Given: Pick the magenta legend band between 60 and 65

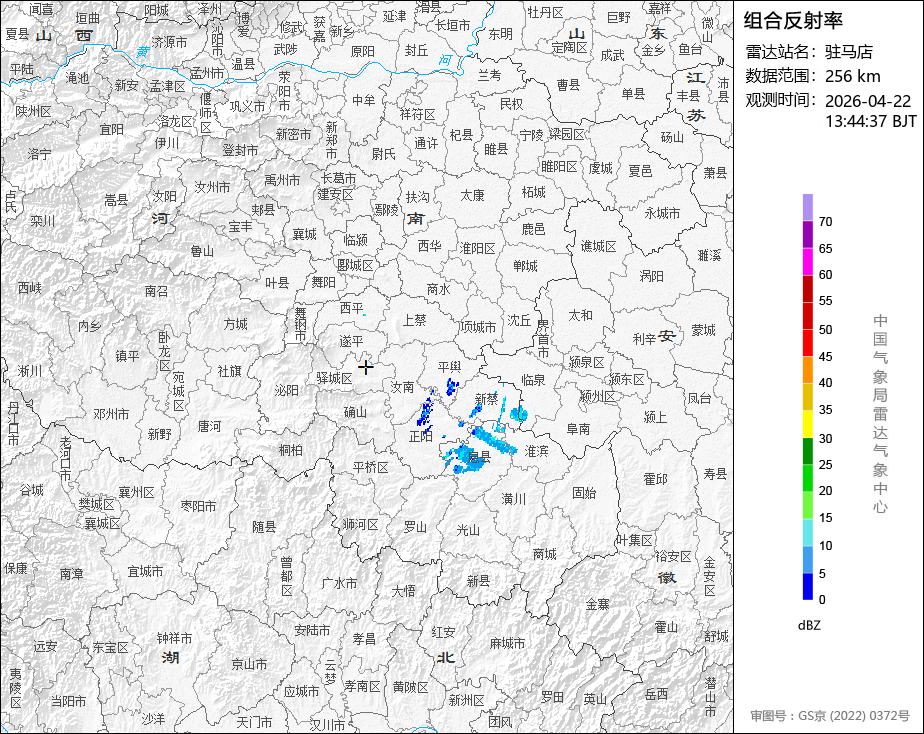Looking at the screenshot, I should point(807,261).
